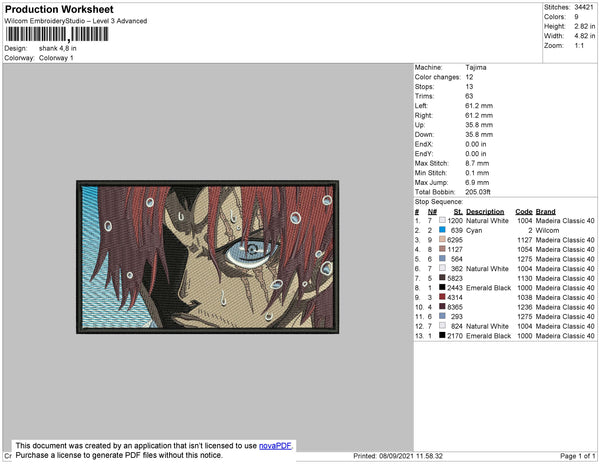The height and width of the screenshot is (464, 600).
Task: Click 'Natural White' in the 824 row
Action: [487, 326]
